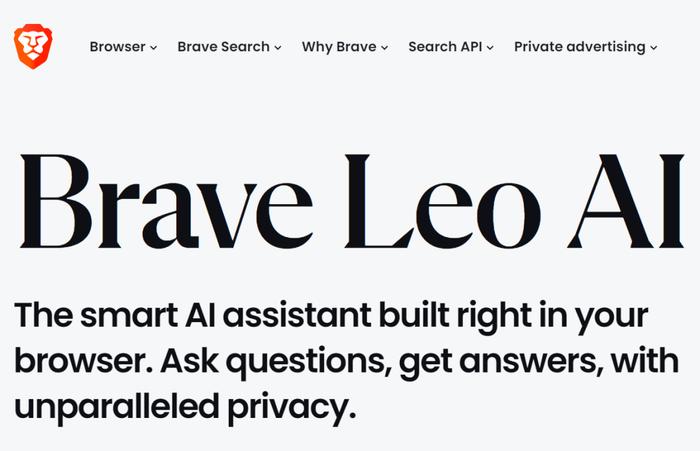Click the line 'The smart AI assistant built right in your'
Viewport: 700px width, 451px height.
[x=331, y=317]
